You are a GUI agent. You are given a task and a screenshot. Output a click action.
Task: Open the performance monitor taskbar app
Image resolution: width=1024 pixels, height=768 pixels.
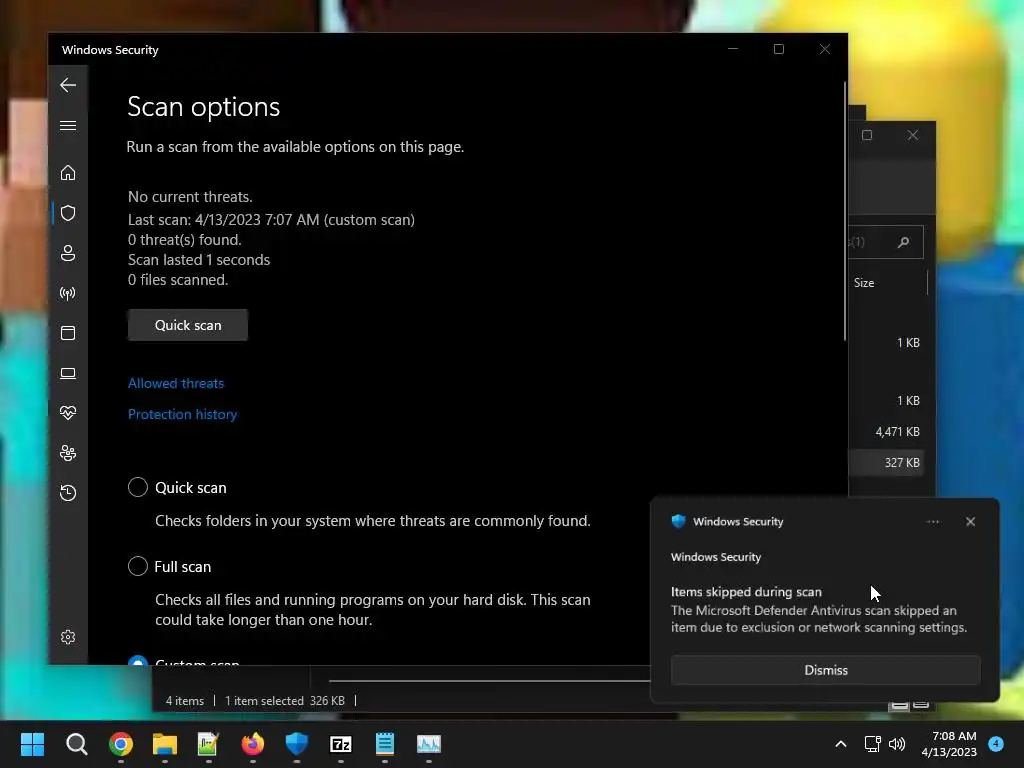coord(429,744)
